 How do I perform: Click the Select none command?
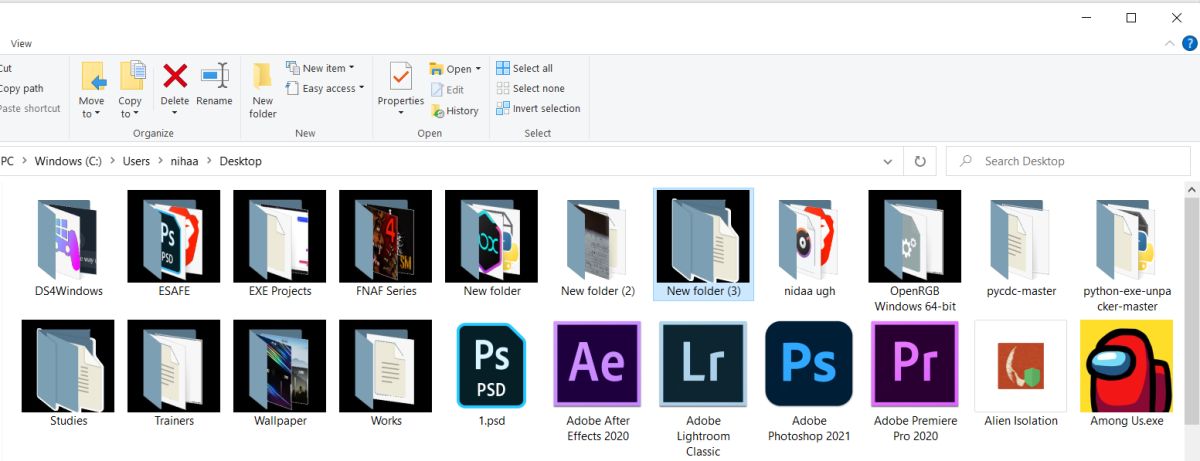coord(531,88)
